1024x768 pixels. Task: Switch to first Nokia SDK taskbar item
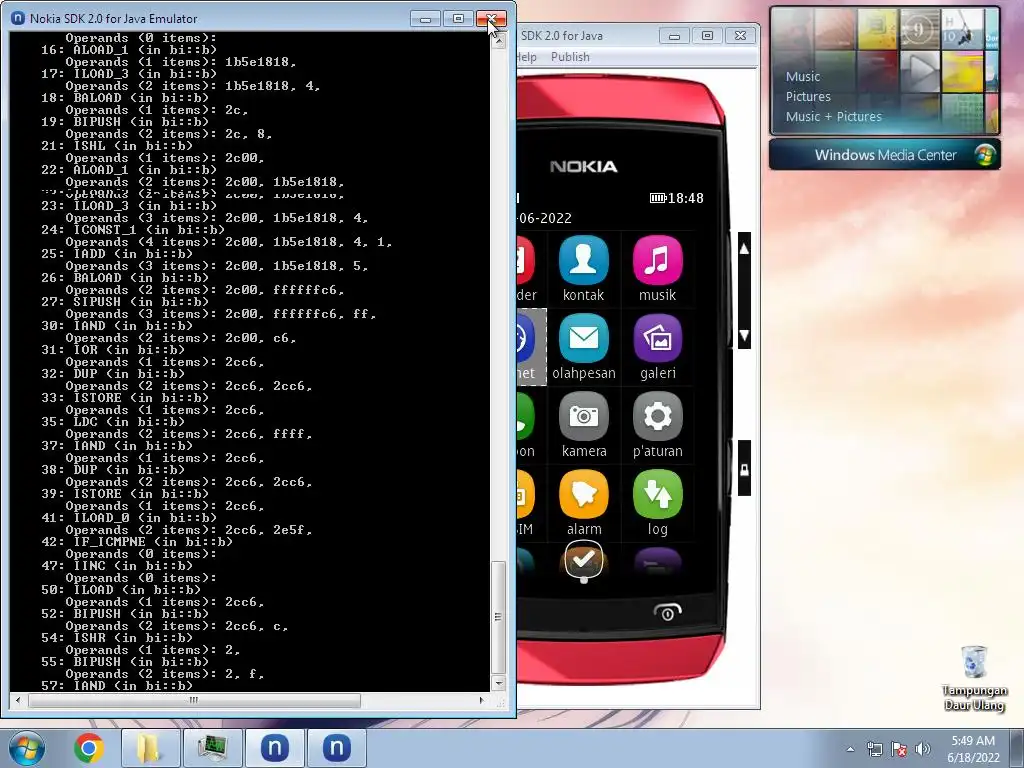[x=275, y=748]
